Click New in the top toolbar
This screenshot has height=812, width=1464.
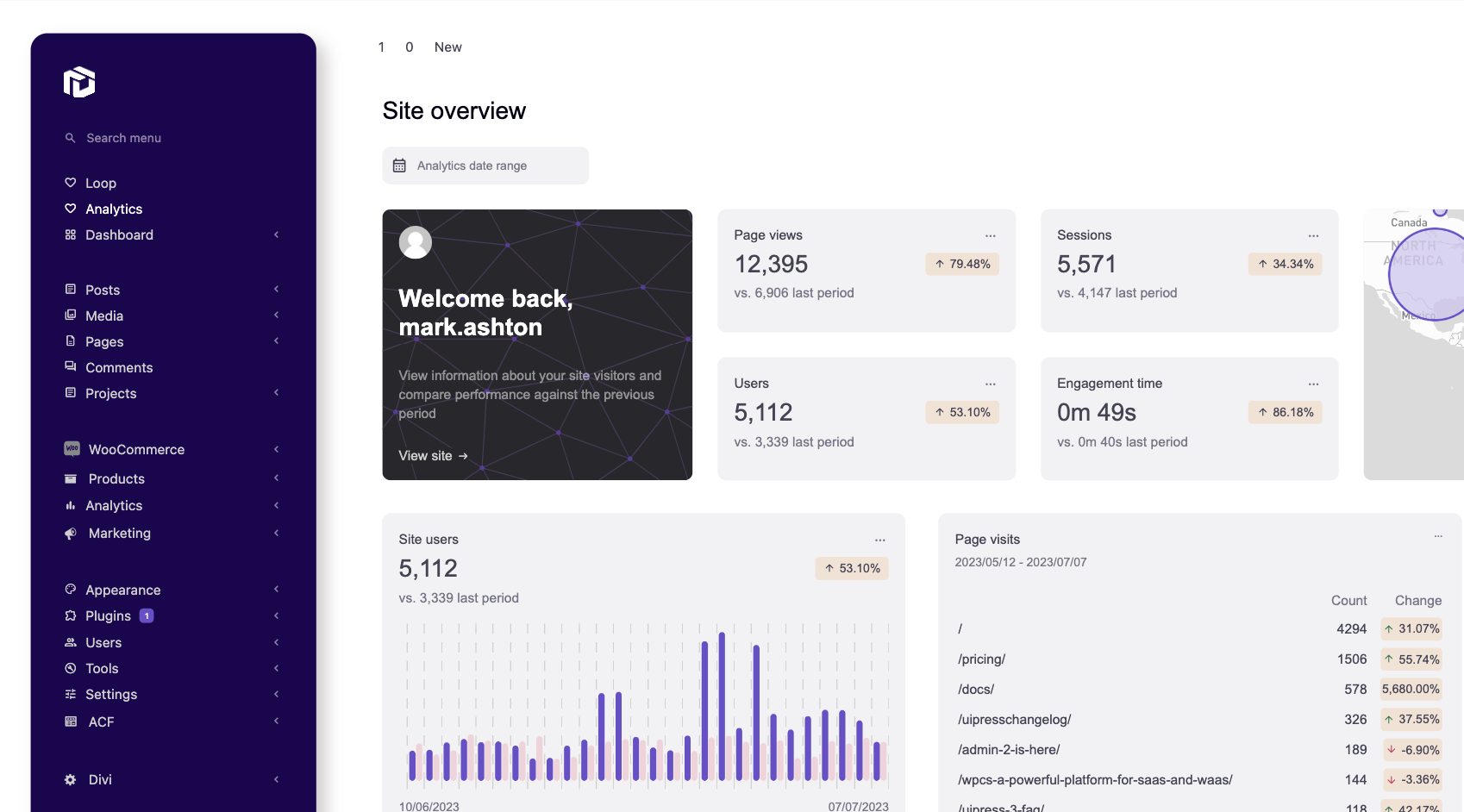[447, 47]
